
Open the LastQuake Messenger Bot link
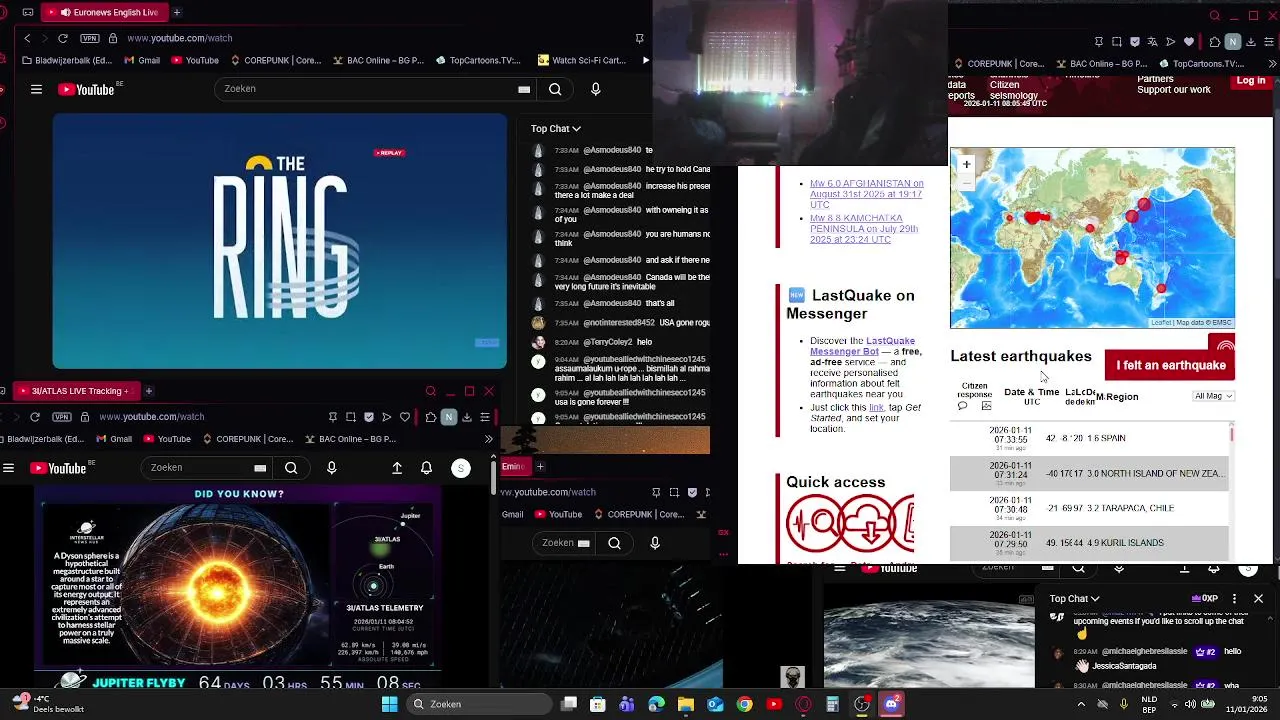(x=862, y=346)
